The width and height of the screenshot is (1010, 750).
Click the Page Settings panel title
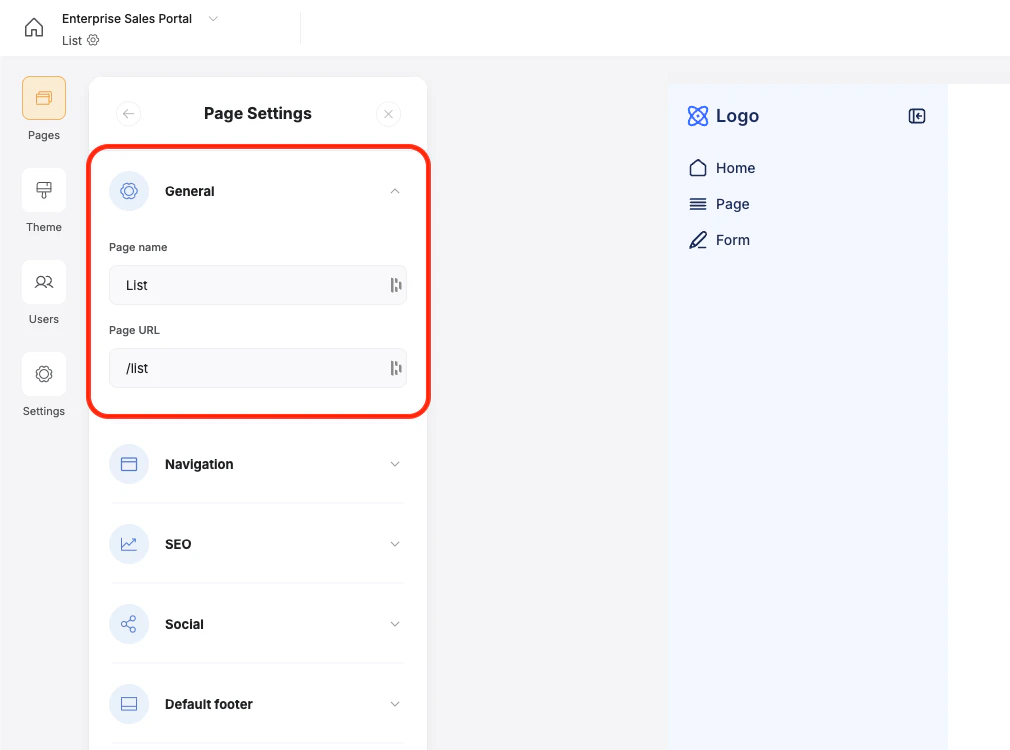[258, 113]
